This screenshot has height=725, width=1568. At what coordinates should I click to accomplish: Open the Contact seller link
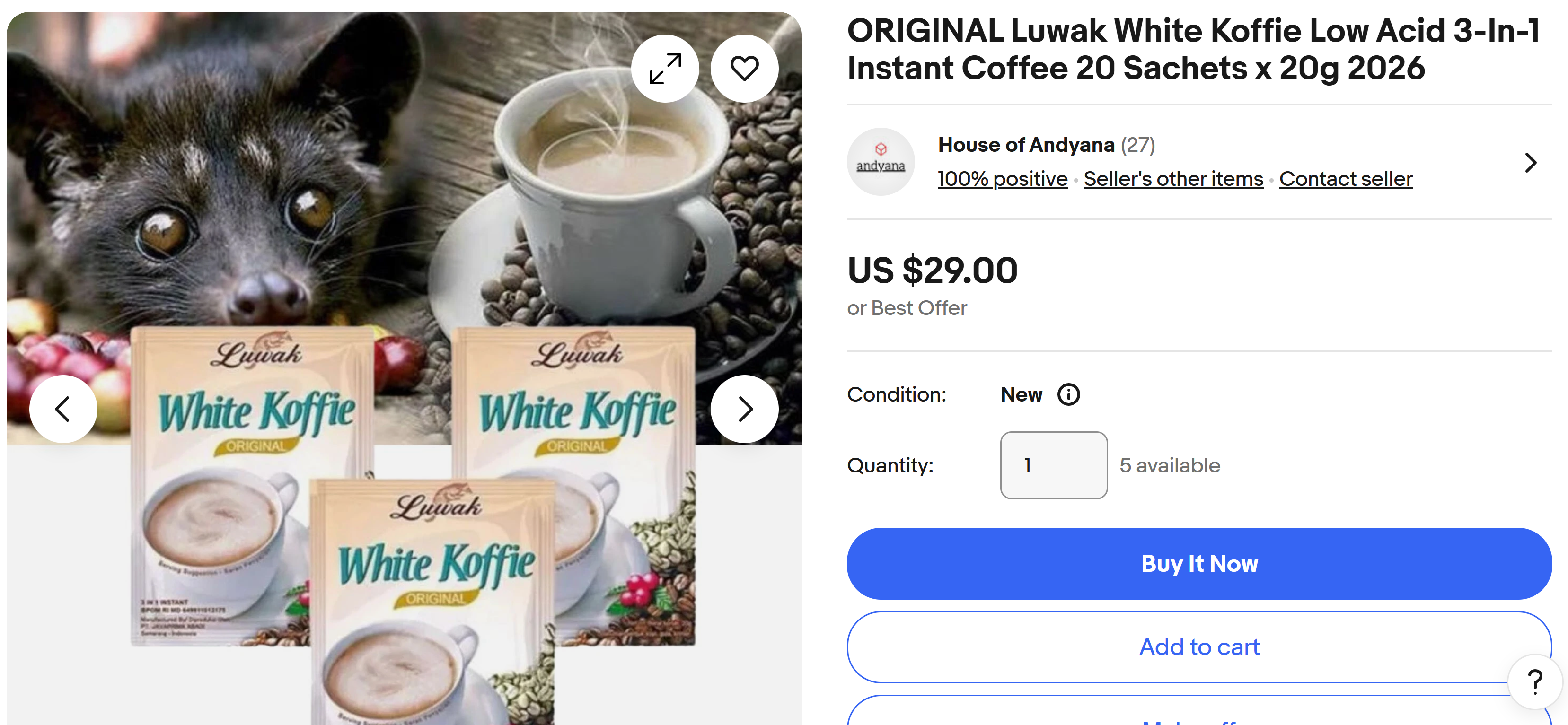tap(1345, 179)
